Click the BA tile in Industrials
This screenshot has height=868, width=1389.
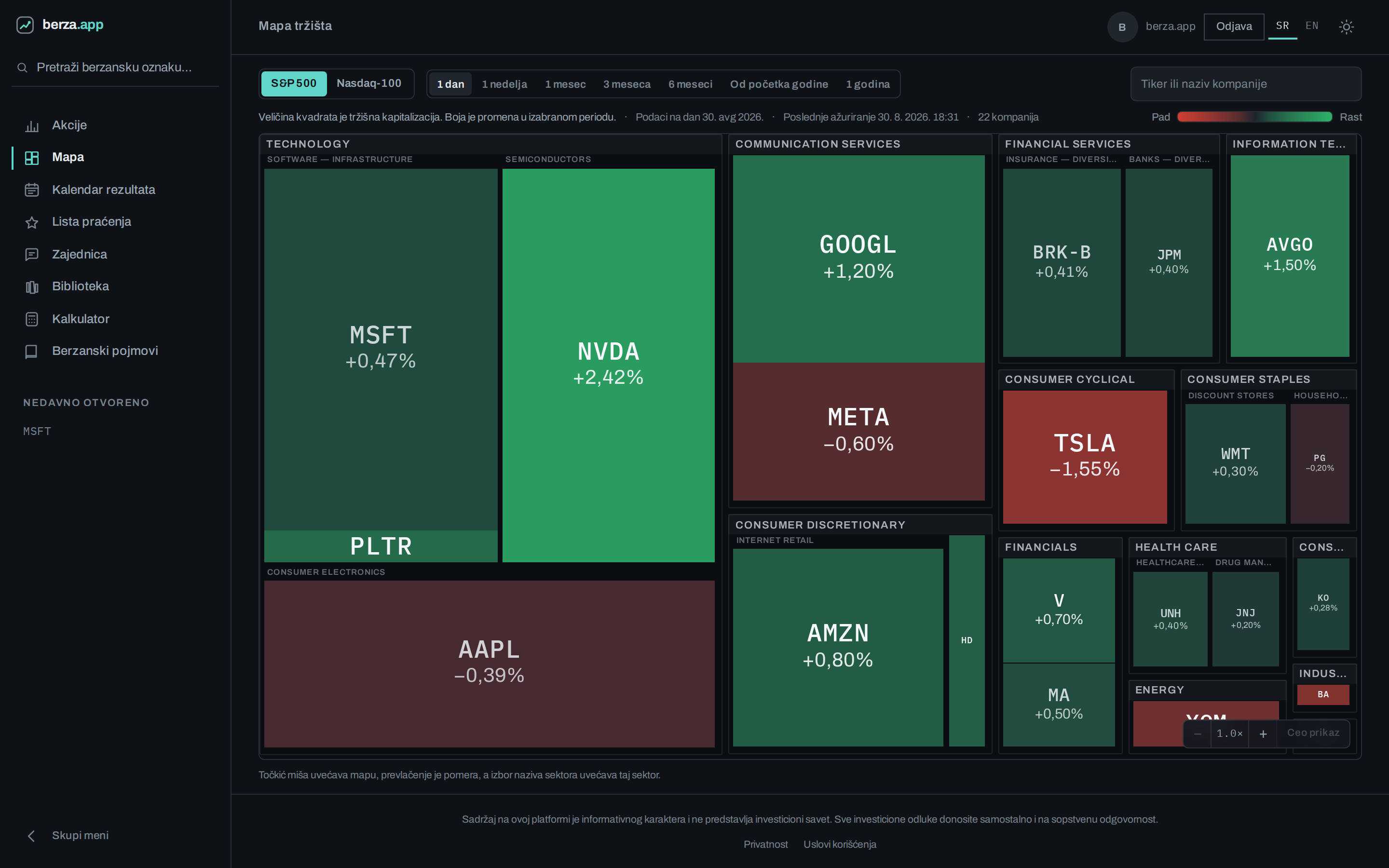(x=1323, y=694)
